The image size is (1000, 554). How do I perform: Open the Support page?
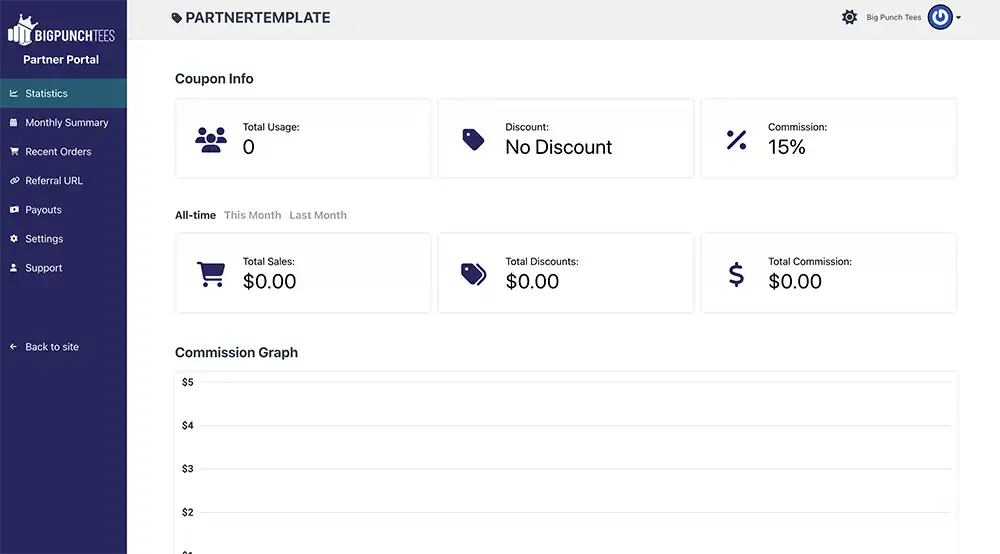click(44, 268)
